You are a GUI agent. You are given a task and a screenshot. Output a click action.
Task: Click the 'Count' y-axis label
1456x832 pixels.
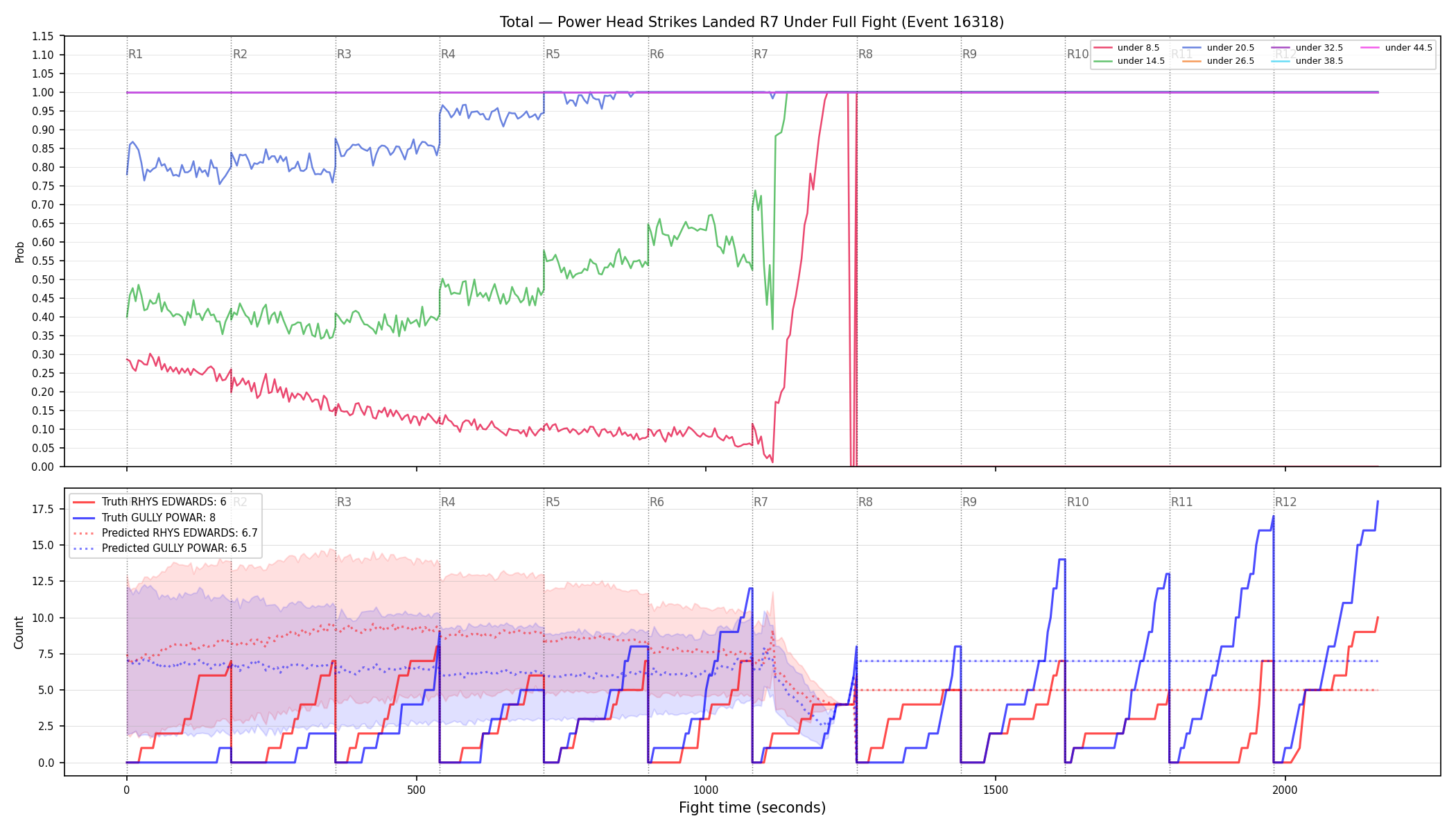[x=19, y=632]
